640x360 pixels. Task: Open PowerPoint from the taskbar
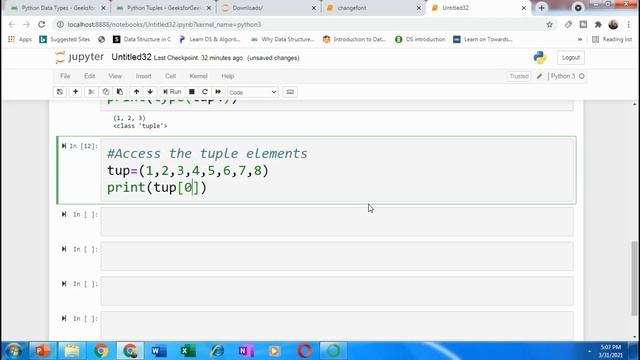[x=42, y=351]
